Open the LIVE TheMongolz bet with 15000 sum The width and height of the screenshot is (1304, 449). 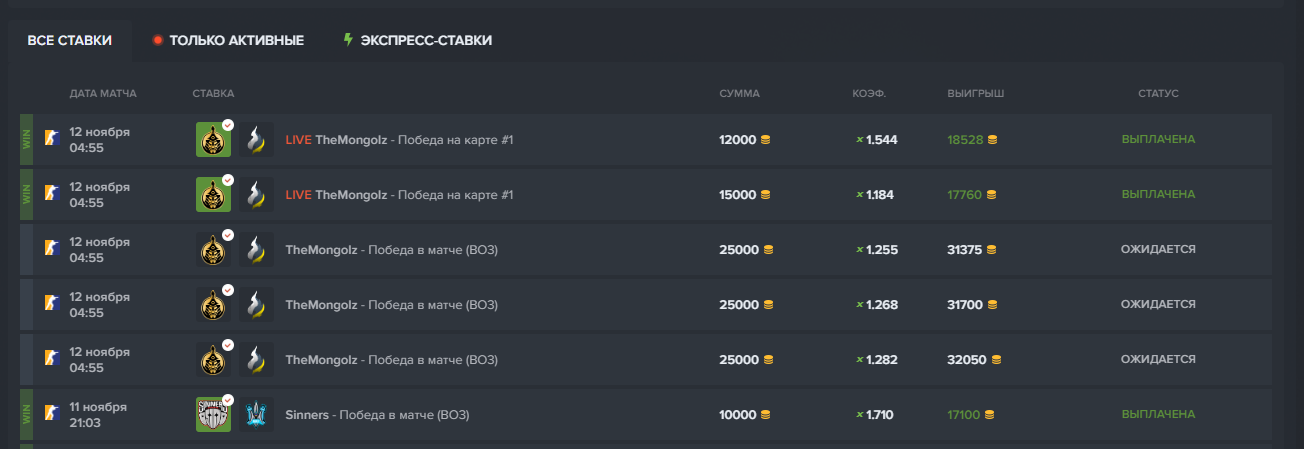[399, 195]
